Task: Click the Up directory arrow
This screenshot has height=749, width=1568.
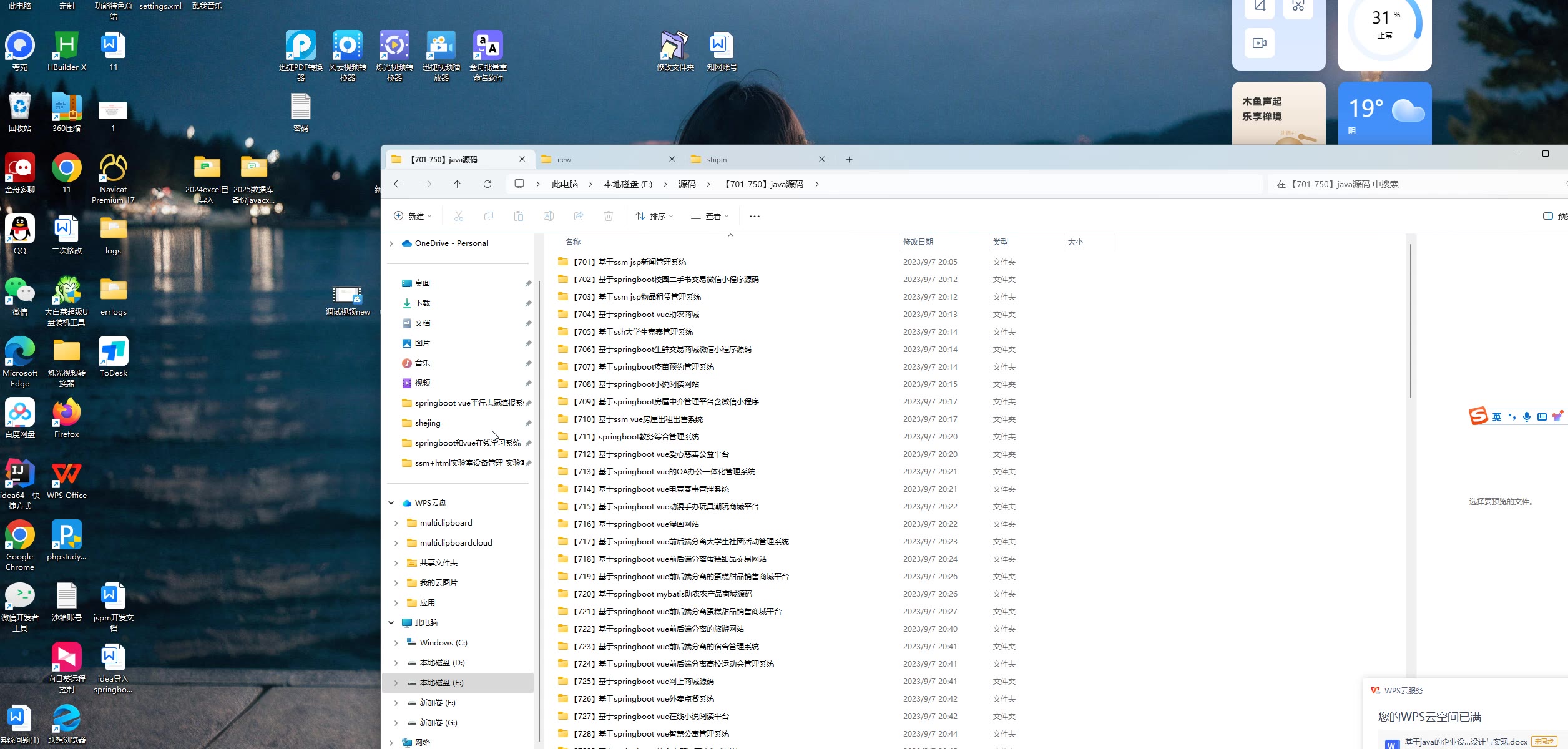Action: [458, 184]
